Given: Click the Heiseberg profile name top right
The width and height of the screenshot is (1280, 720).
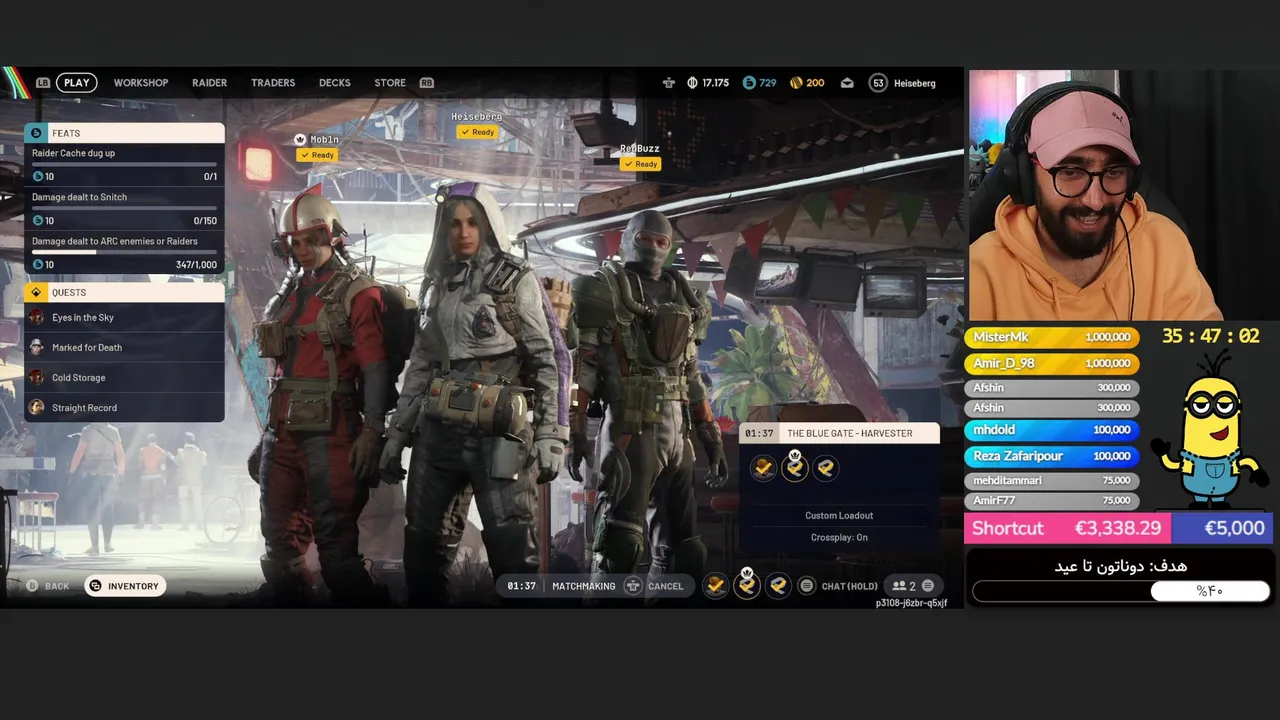Looking at the screenshot, I should tap(915, 83).
